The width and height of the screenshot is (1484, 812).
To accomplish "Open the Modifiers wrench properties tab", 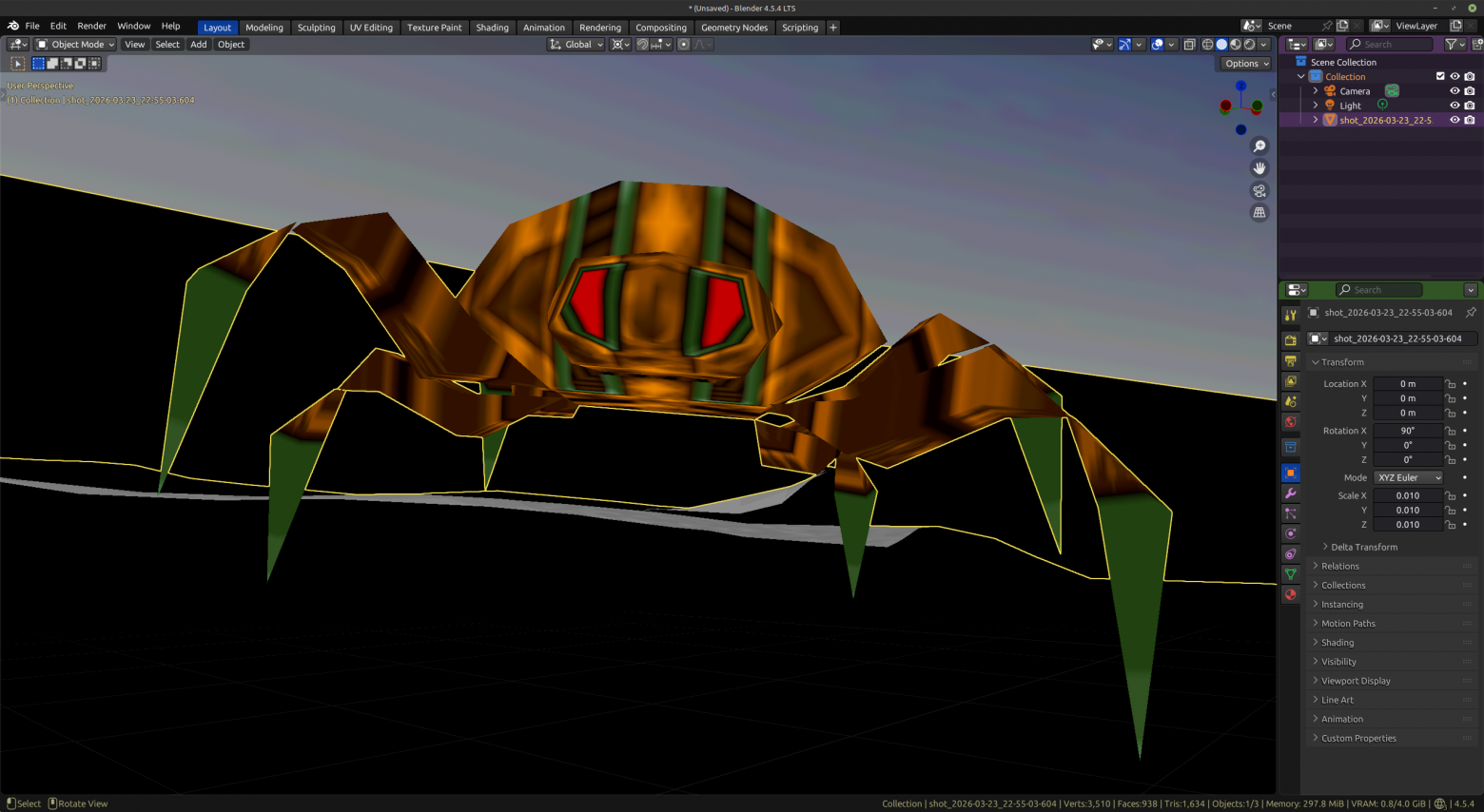I will click(x=1291, y=493).
